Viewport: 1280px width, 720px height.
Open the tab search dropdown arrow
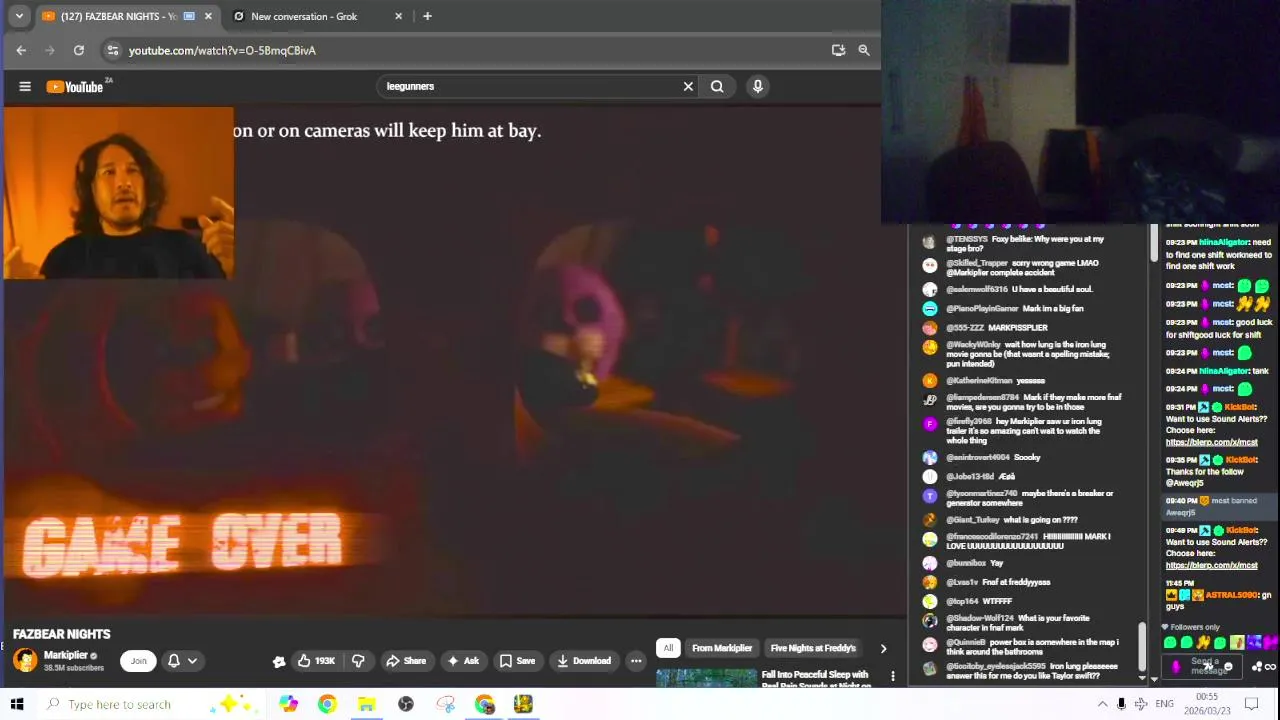pos(18,16)
